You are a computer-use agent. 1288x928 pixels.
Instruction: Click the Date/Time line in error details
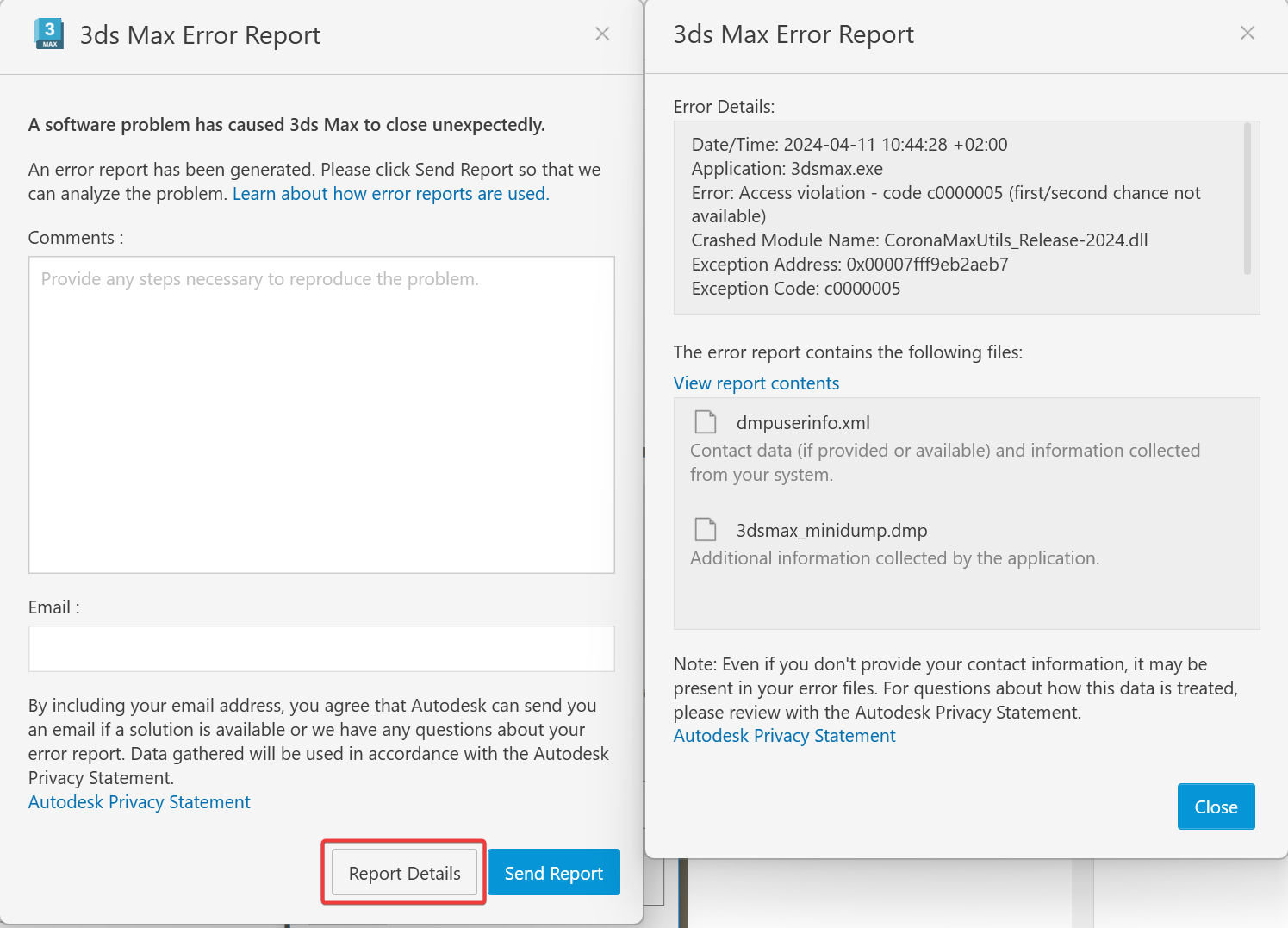849,145
